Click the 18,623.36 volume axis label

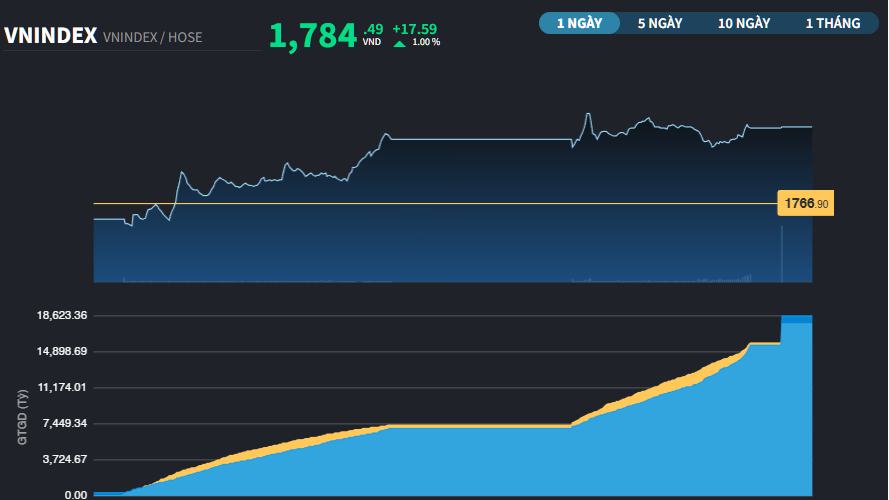click(x=62, y=315)
